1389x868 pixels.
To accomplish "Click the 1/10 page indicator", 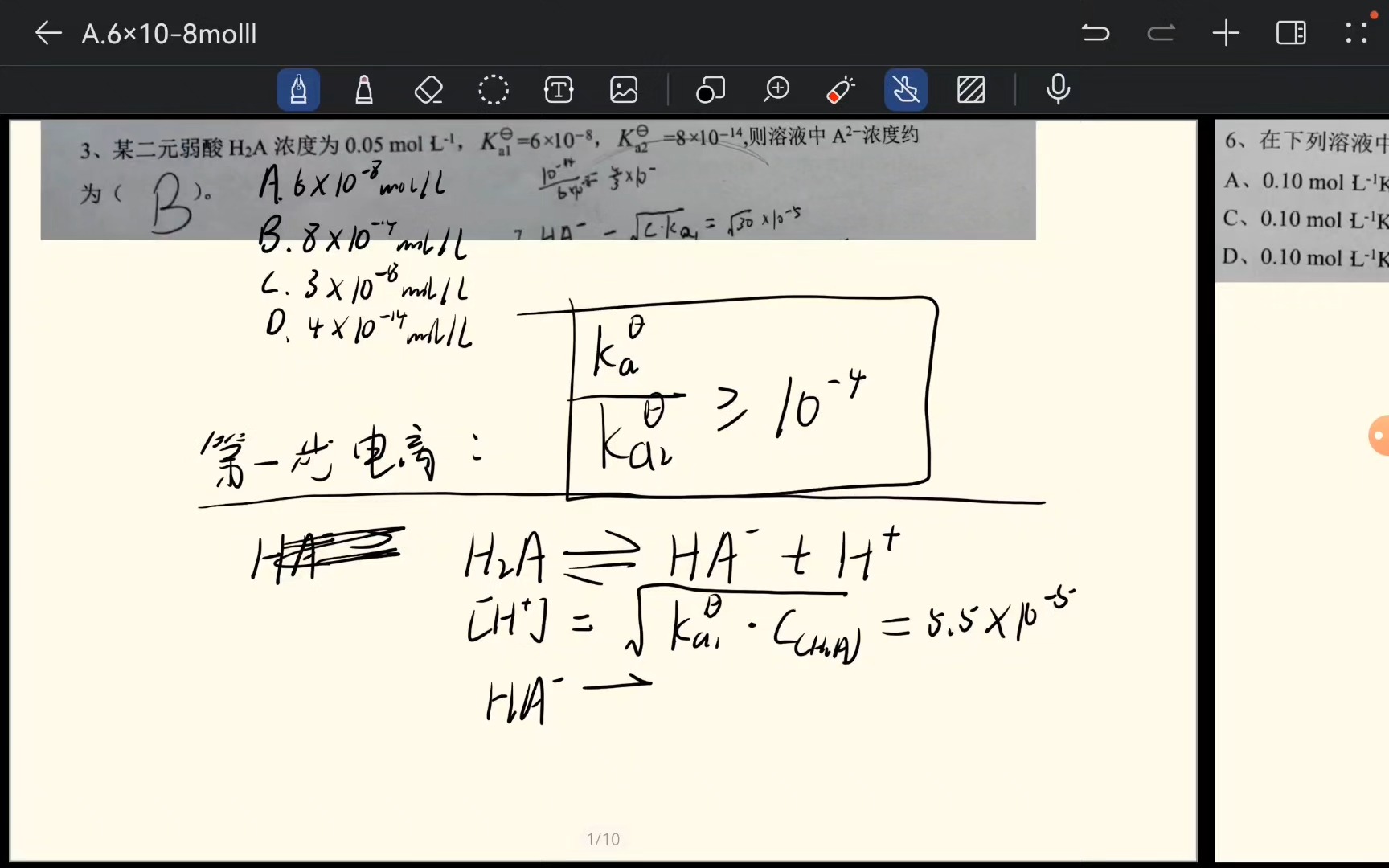I will point(603,839).
